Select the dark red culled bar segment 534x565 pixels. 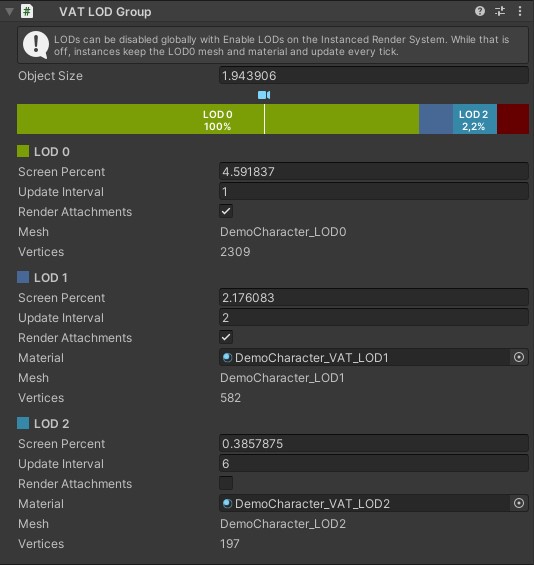(x=513, y=119)
